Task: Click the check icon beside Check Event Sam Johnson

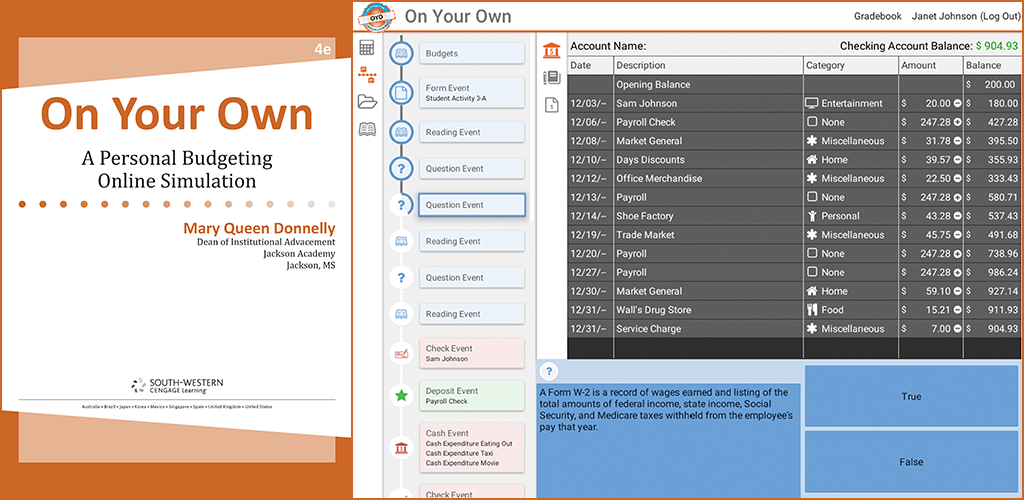Action: (x=401, y=353)
